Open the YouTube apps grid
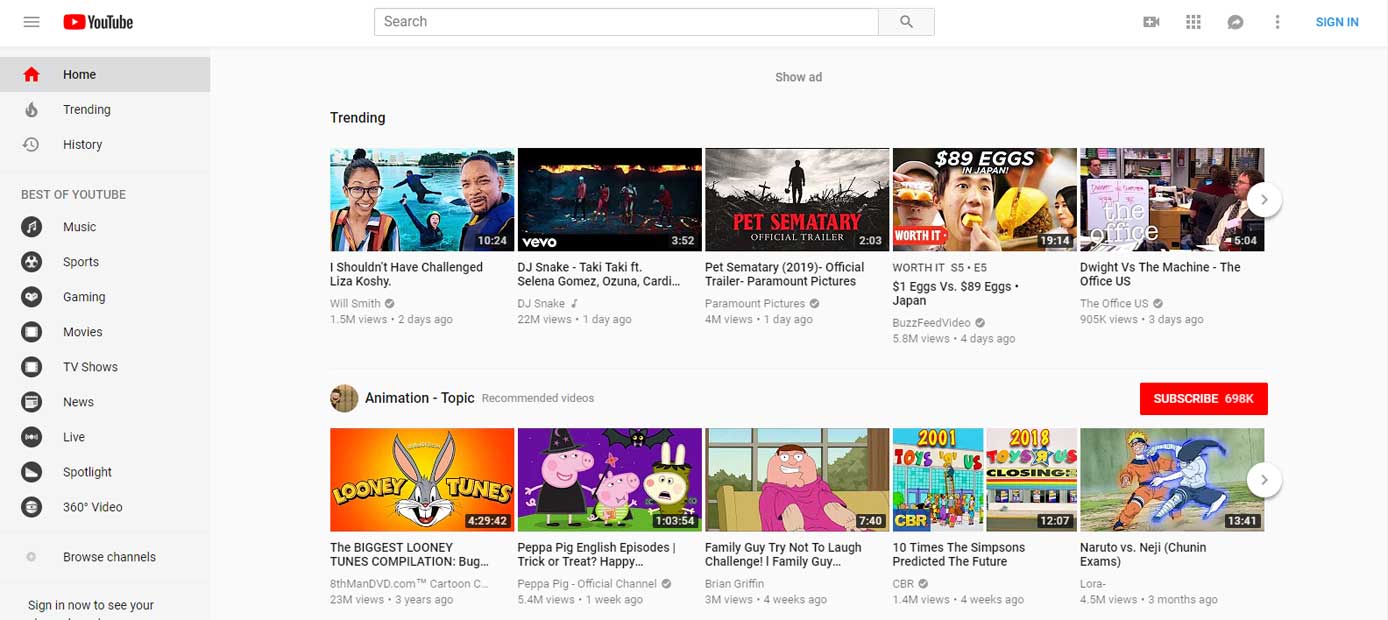 [x=1193, y=22]
